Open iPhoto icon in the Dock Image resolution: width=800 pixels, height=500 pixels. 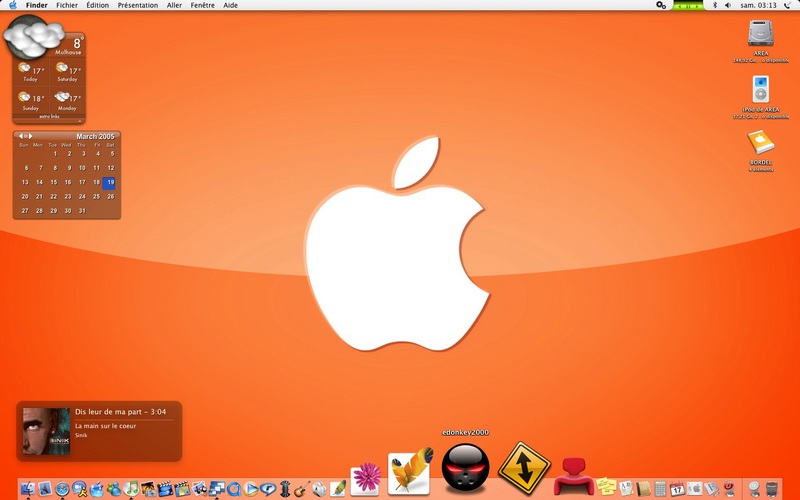click(148, 489)
